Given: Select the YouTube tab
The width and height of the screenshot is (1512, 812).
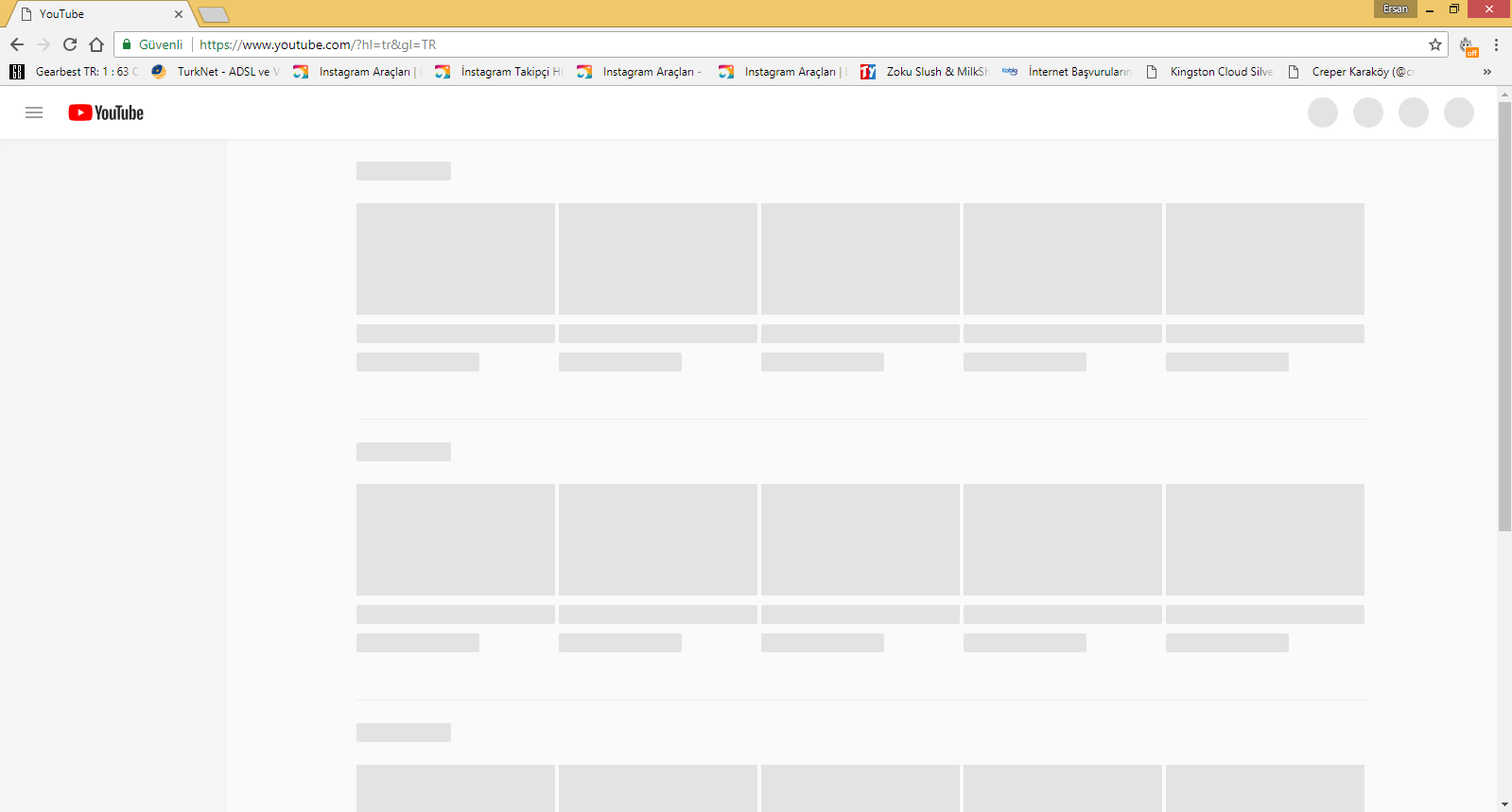Looking at the screenshot, I should [100, 14].
